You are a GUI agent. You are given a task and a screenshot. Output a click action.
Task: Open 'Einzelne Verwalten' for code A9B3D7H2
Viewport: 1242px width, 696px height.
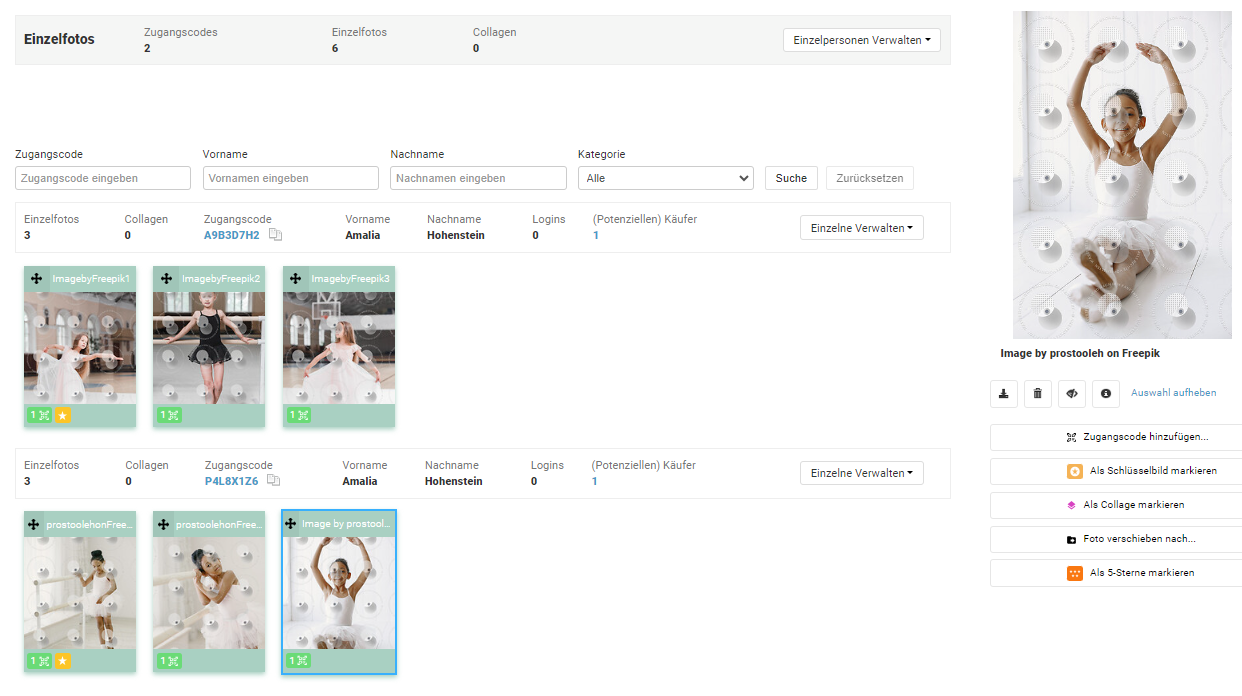tap(861, 228)
